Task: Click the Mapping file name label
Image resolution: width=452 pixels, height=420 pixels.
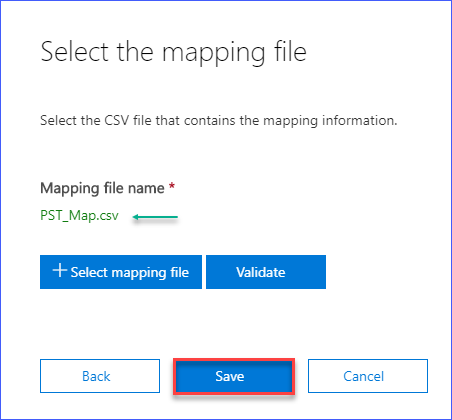Action: coord(102,188)
